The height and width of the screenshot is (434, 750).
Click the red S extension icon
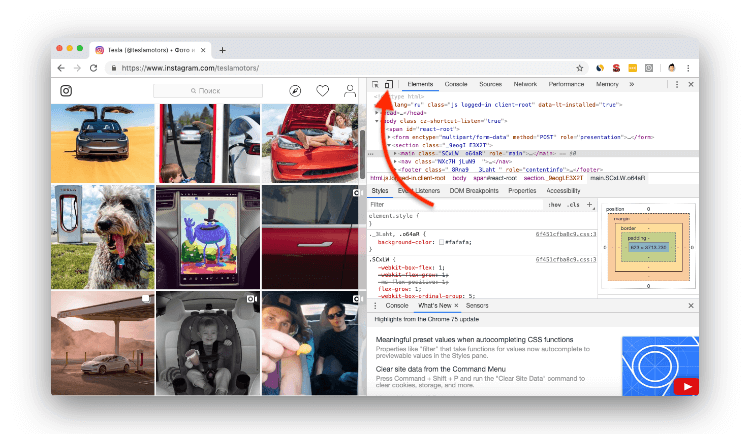coord(616,68)
